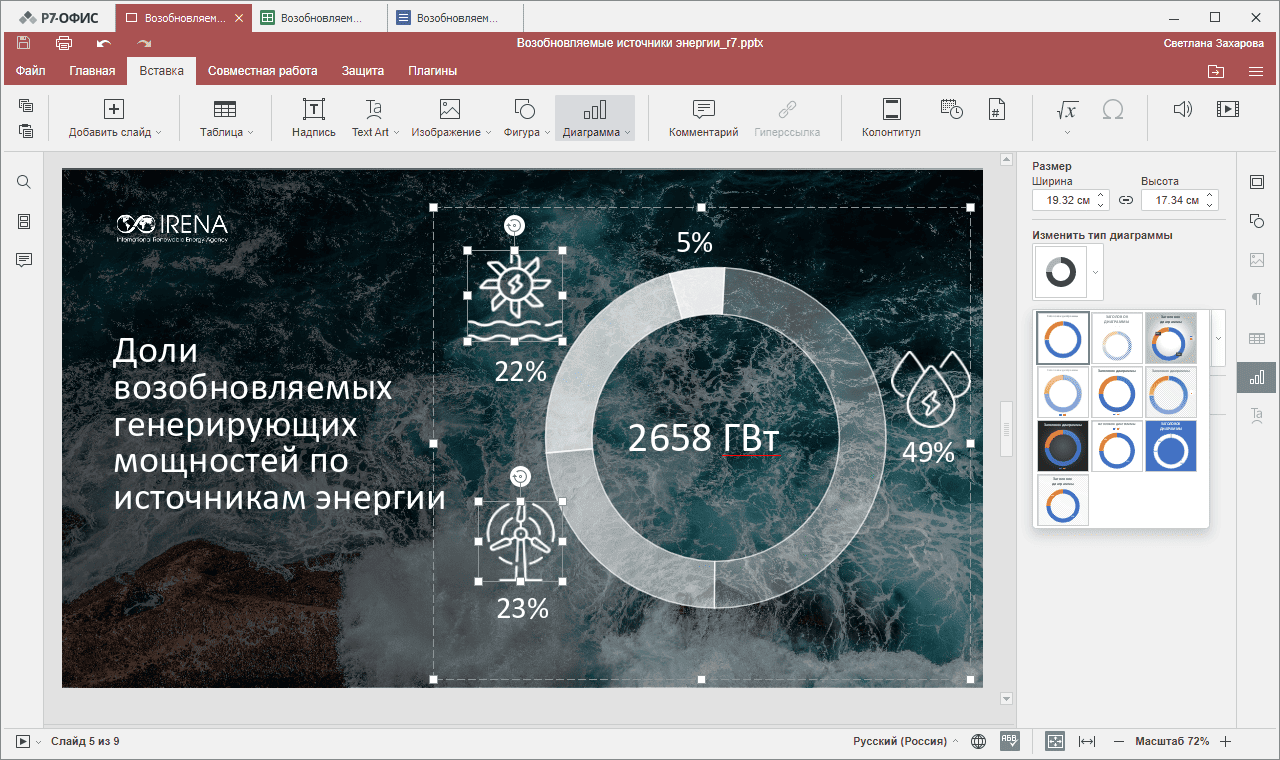Screen dimensions: 1280x760
Task: Zoom in with the plus button
Action: (x=1226, y=741)
